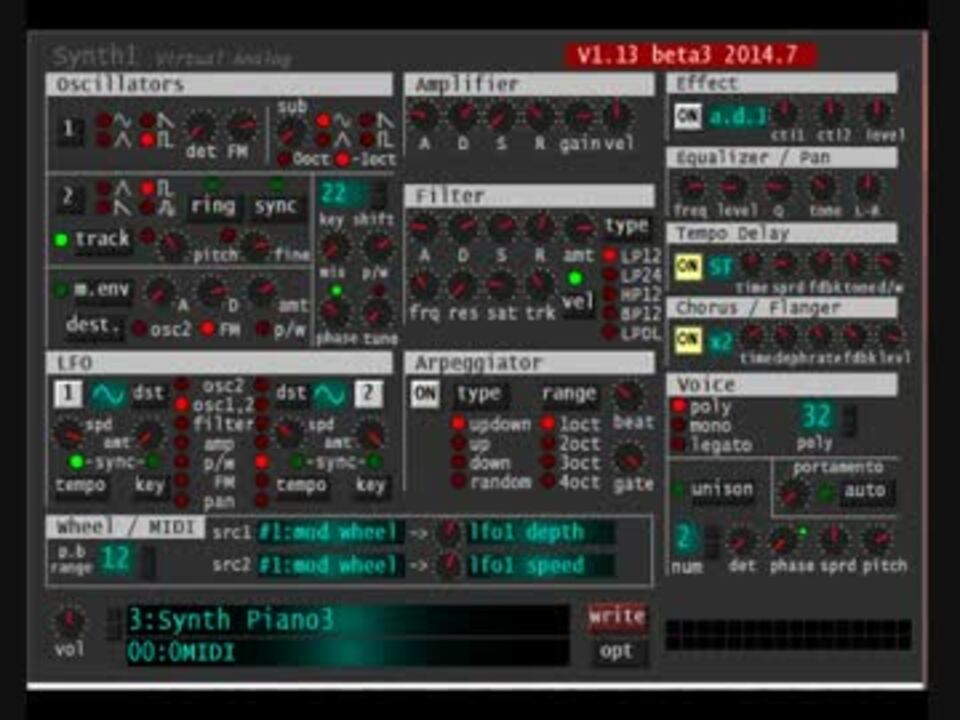Click the Equalizer freq knob
The height and width of the screenshot is (720, 960).
(x=692, y=187)
